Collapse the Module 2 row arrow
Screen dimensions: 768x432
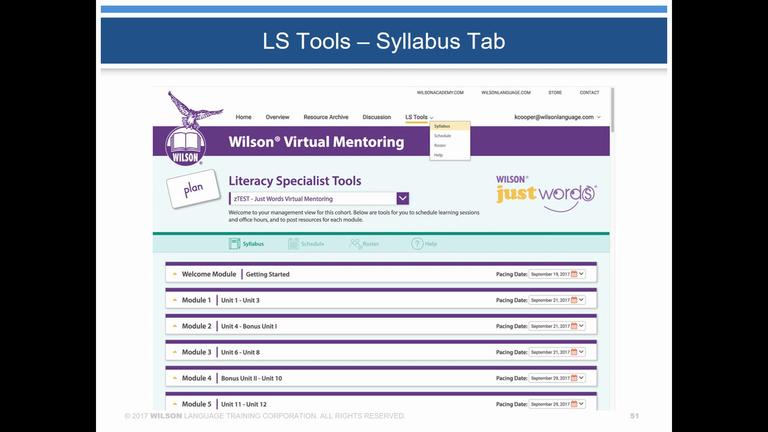tap(175, 326)
